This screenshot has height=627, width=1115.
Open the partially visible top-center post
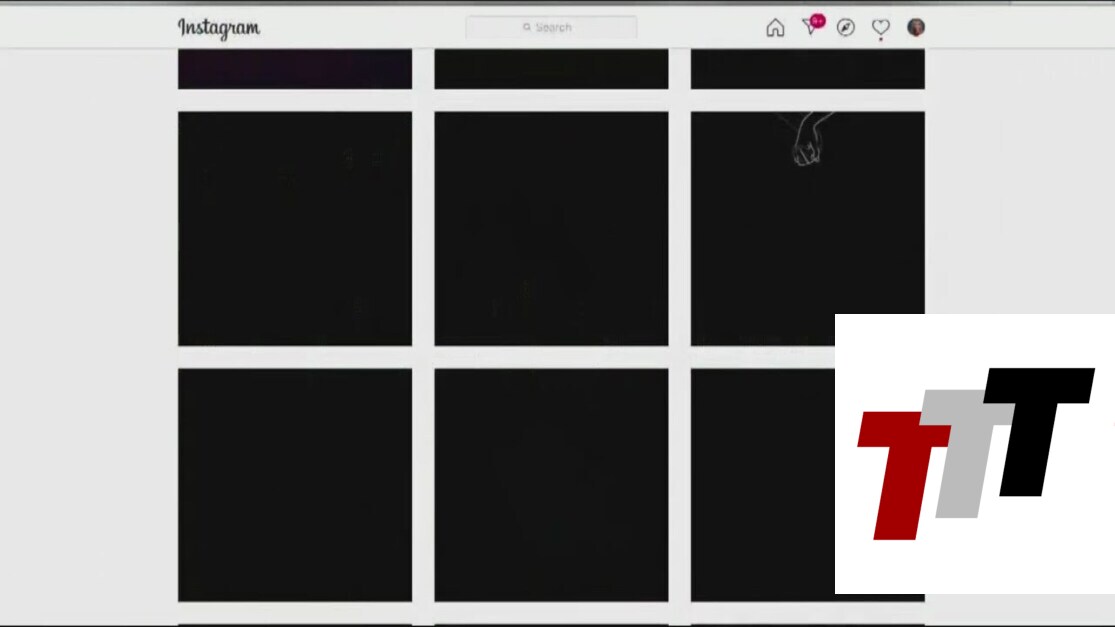551,69
